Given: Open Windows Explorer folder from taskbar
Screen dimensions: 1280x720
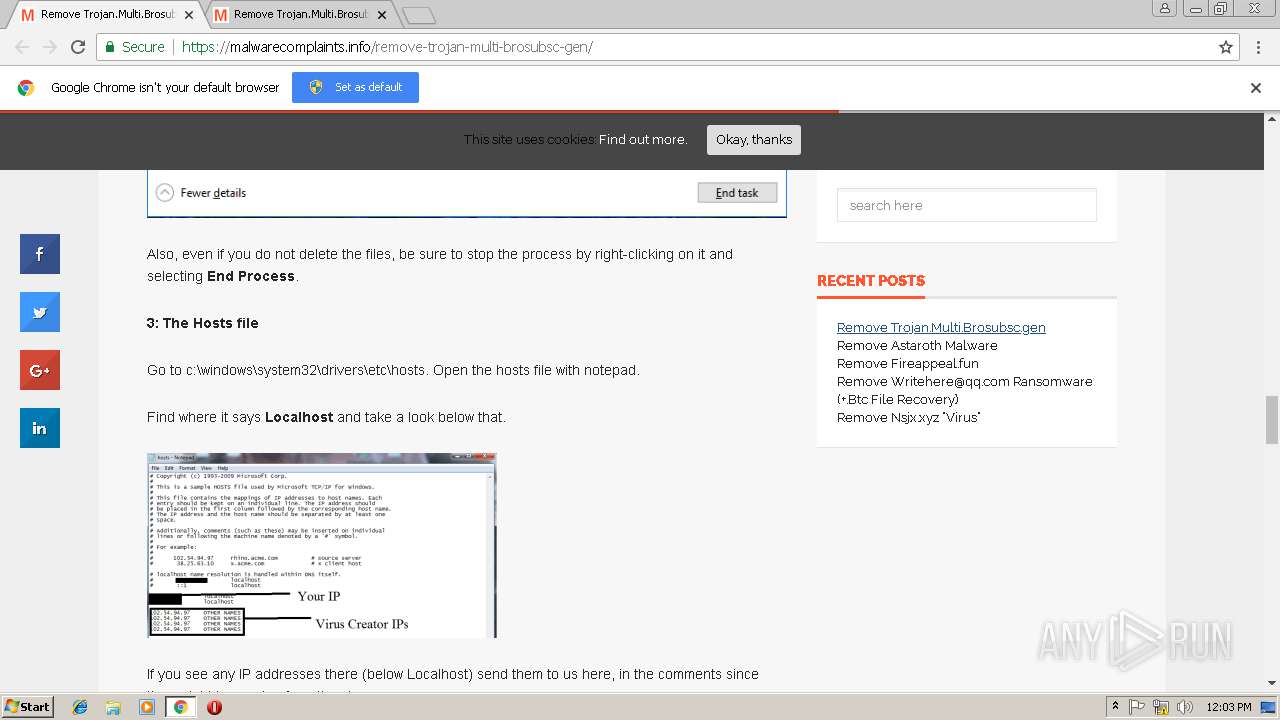Looking at the screenshot, I should point(113,707).
